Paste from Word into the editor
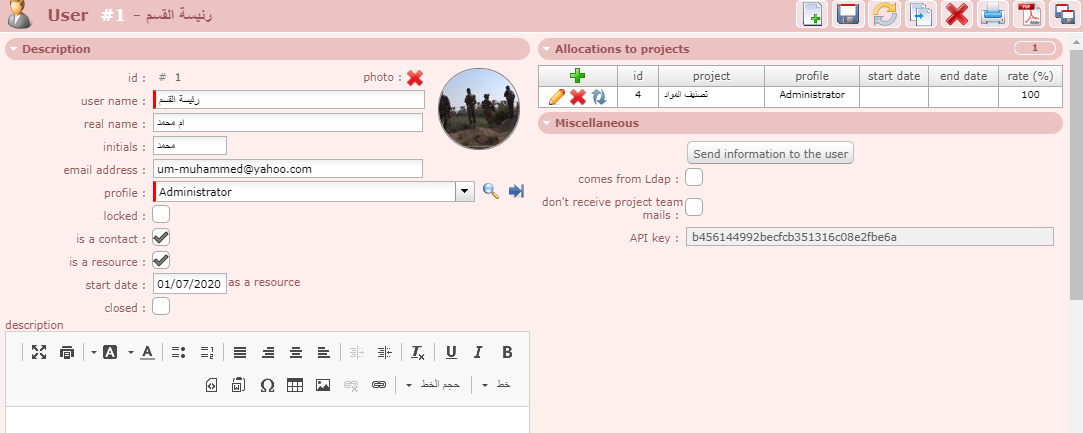The height and width of the screenshot is (433, 1083). 239,385
